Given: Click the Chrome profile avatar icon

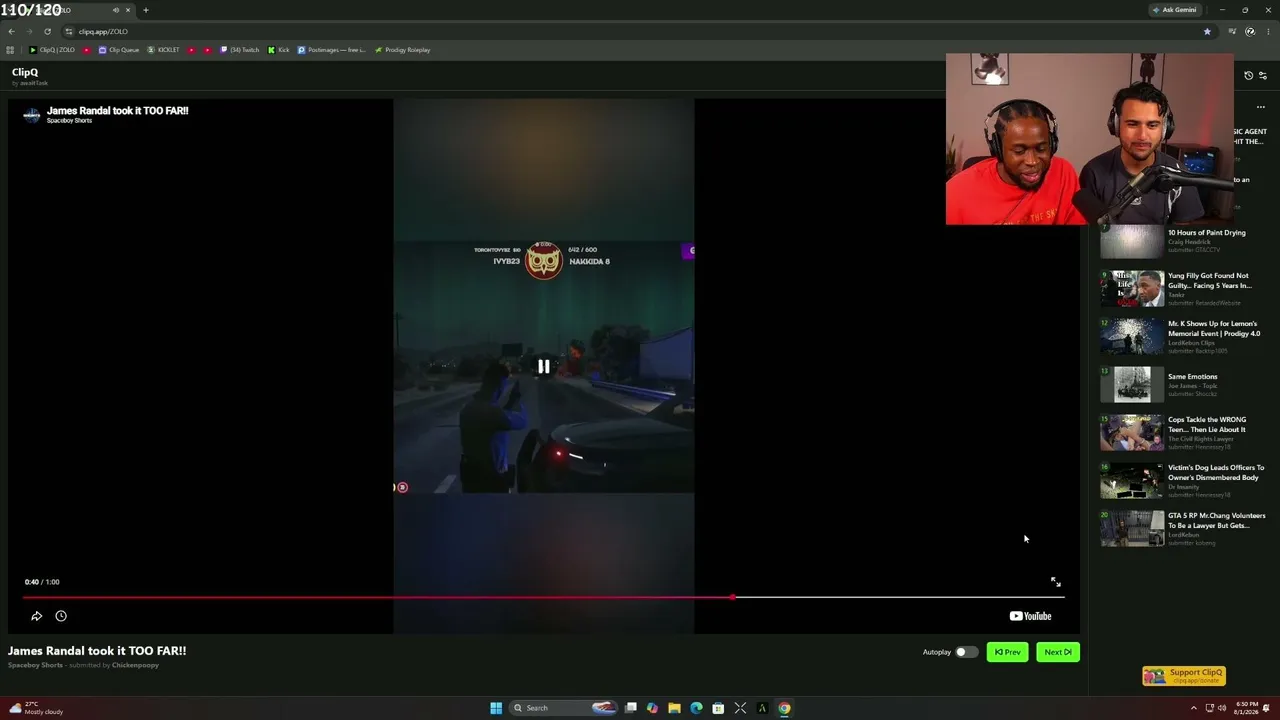Looking at the screenshot, I should point(1250,31).
